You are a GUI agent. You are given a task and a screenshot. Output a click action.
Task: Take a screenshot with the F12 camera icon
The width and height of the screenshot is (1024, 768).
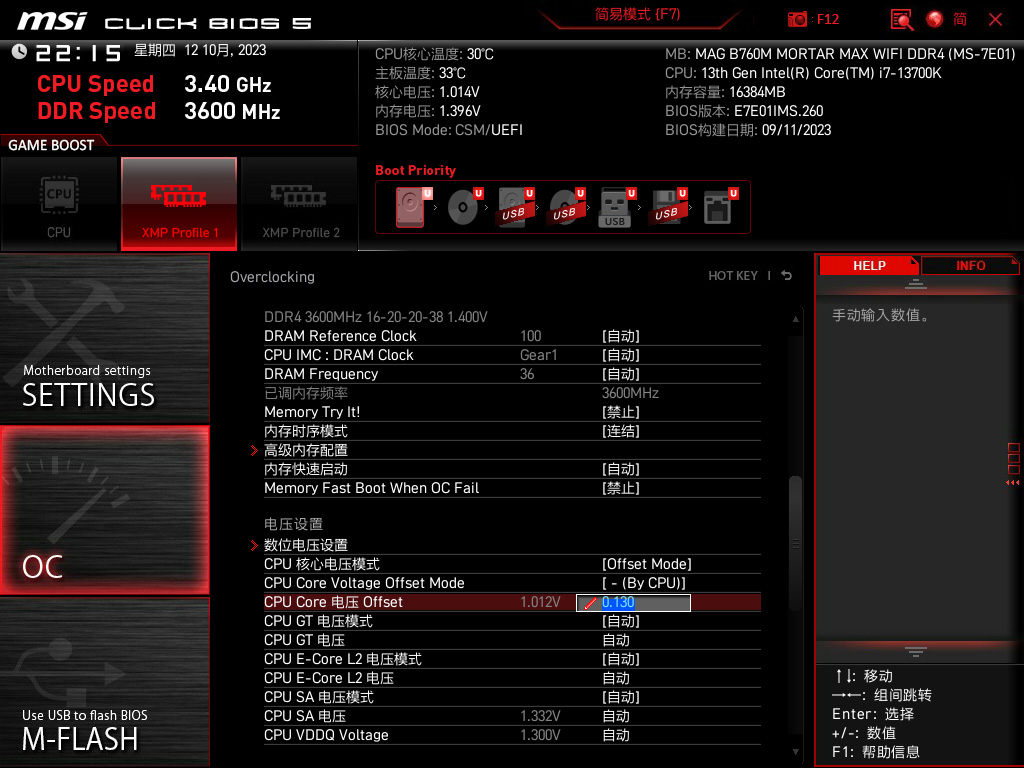[x=797, y=19]
